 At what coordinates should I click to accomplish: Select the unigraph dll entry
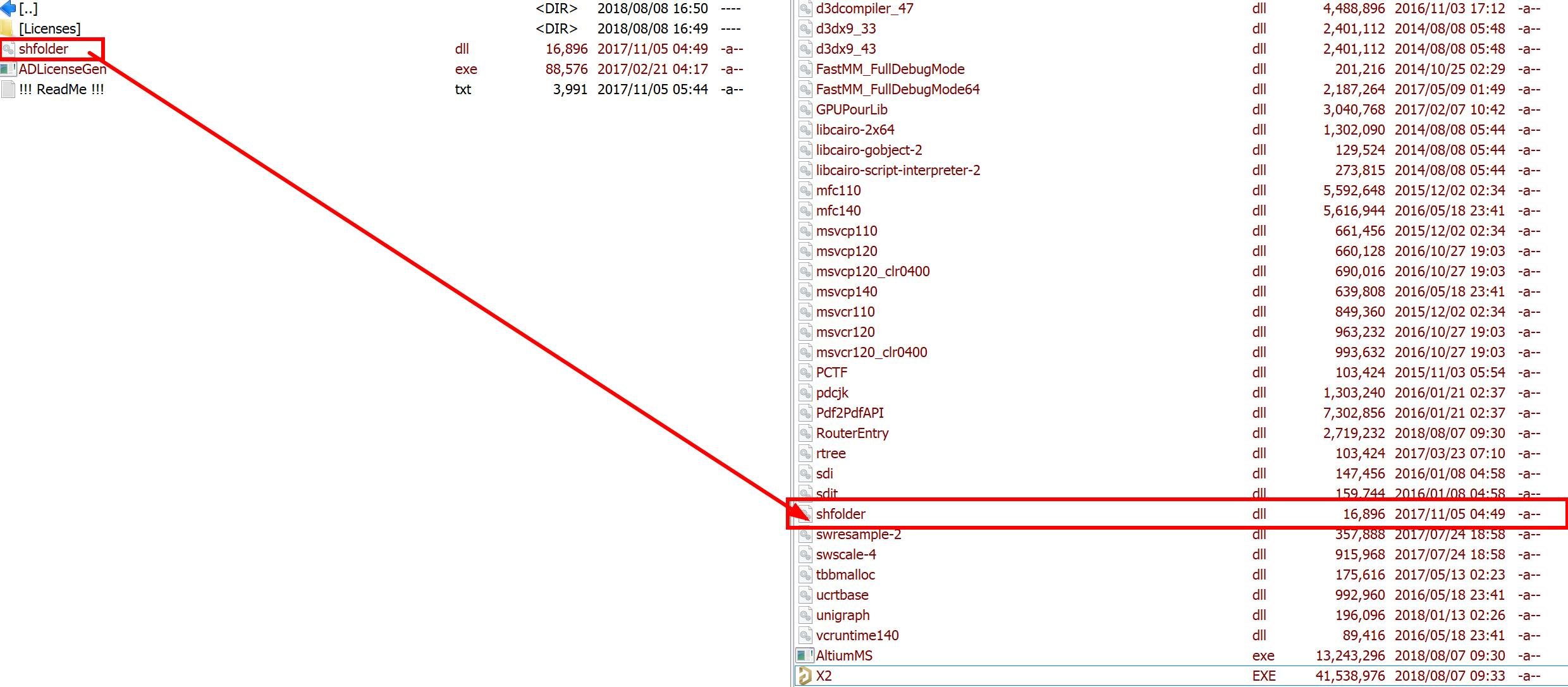coord(842,616)
